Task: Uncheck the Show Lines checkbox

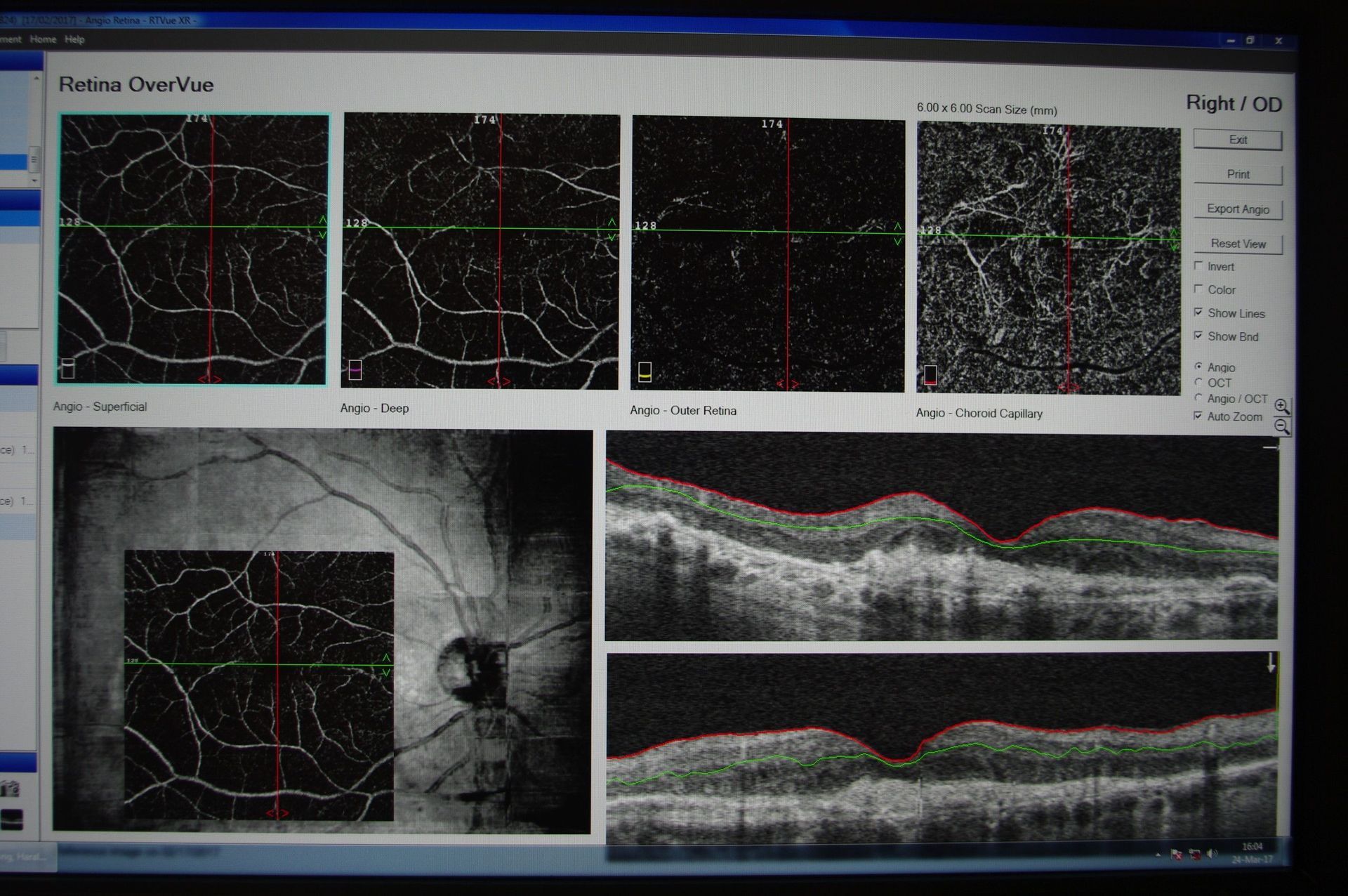Action: click(x=1198, y=312)
